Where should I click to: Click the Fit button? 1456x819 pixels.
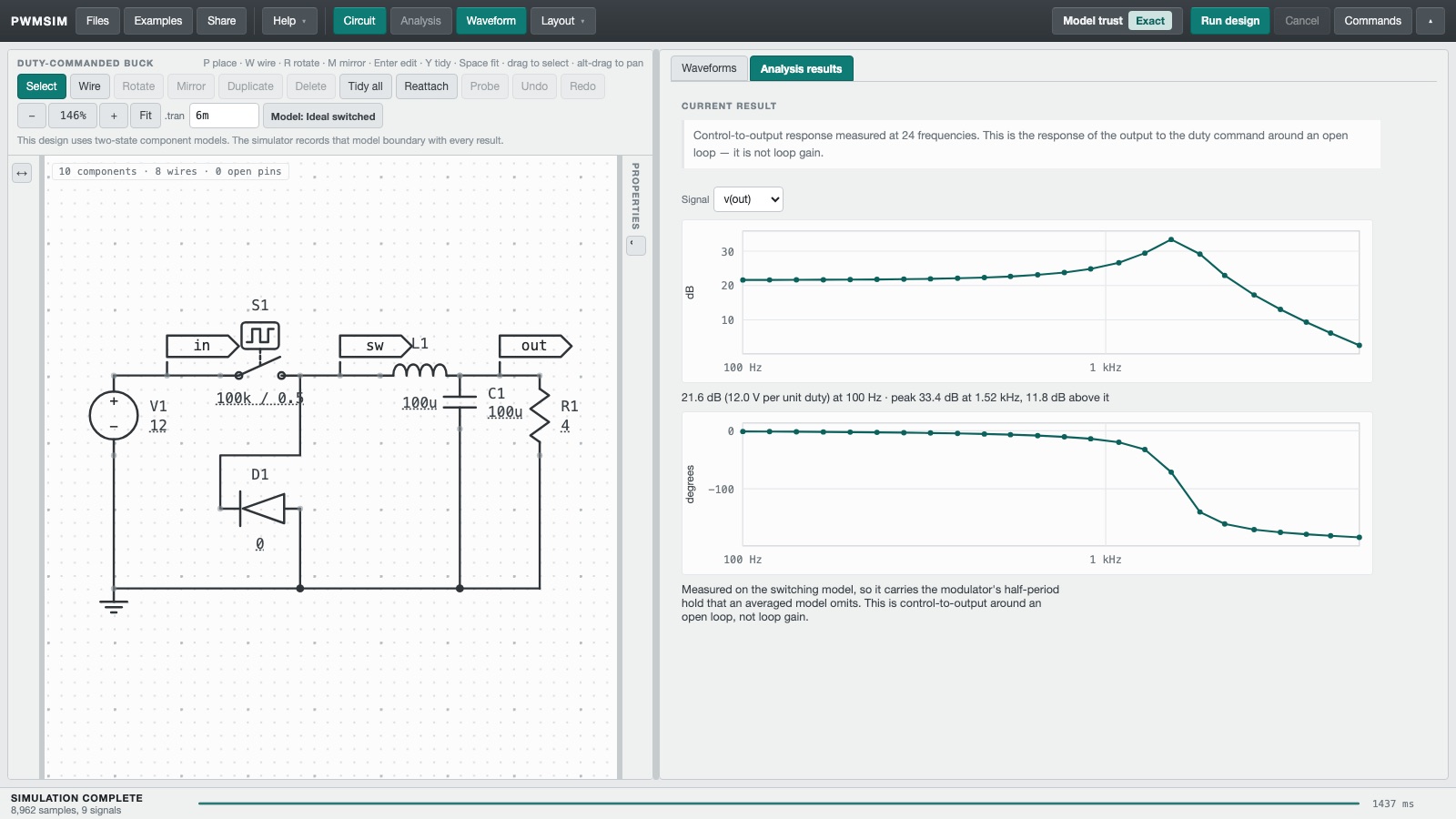click(146, 116)
